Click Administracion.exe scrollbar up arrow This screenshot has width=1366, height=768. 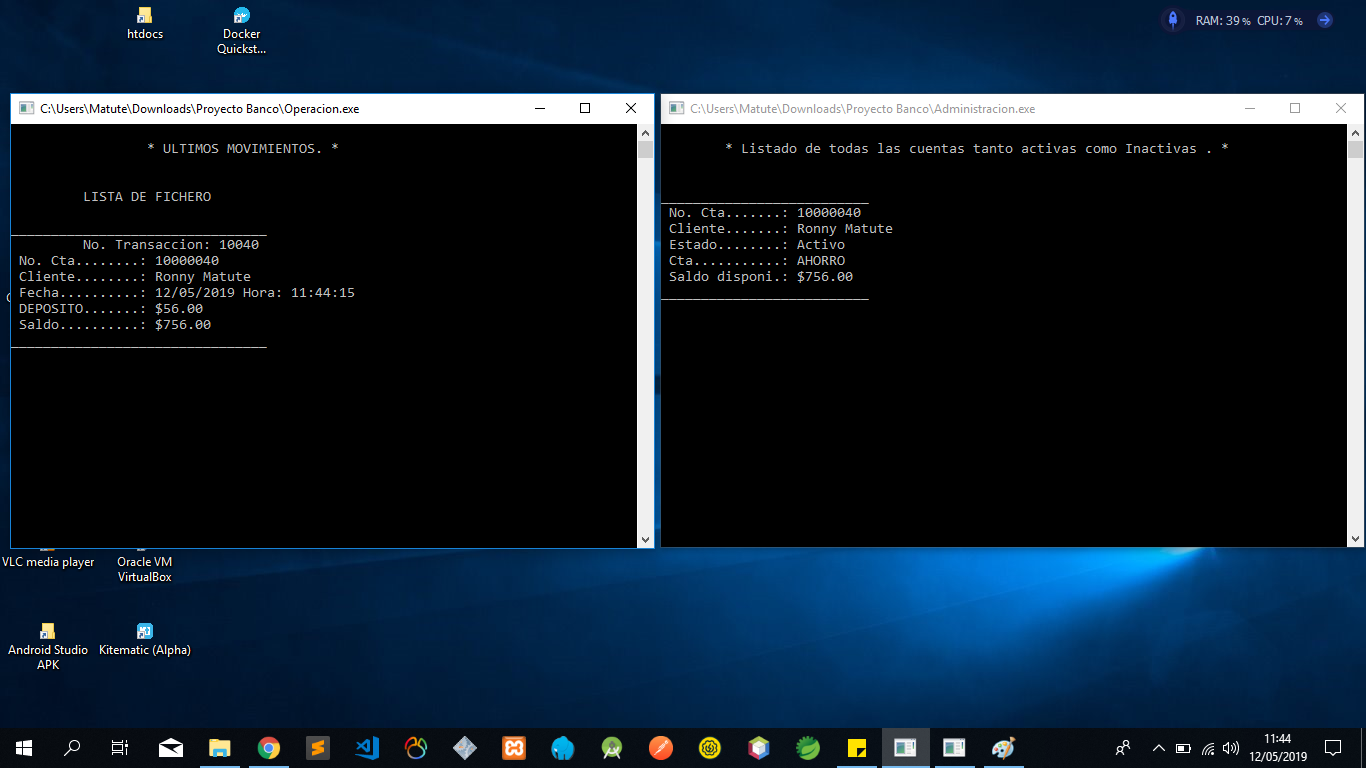pos(1356,132)
